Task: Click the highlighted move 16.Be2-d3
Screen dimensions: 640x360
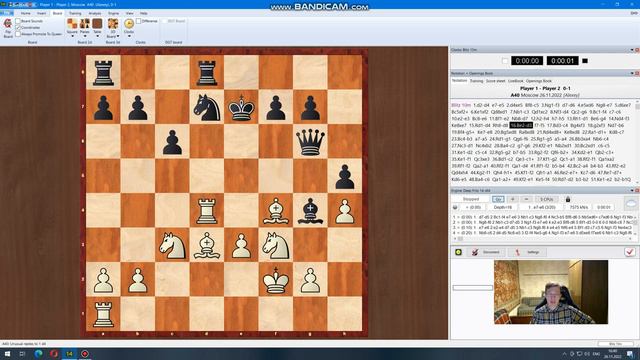Action: click(x=521, y=125)
